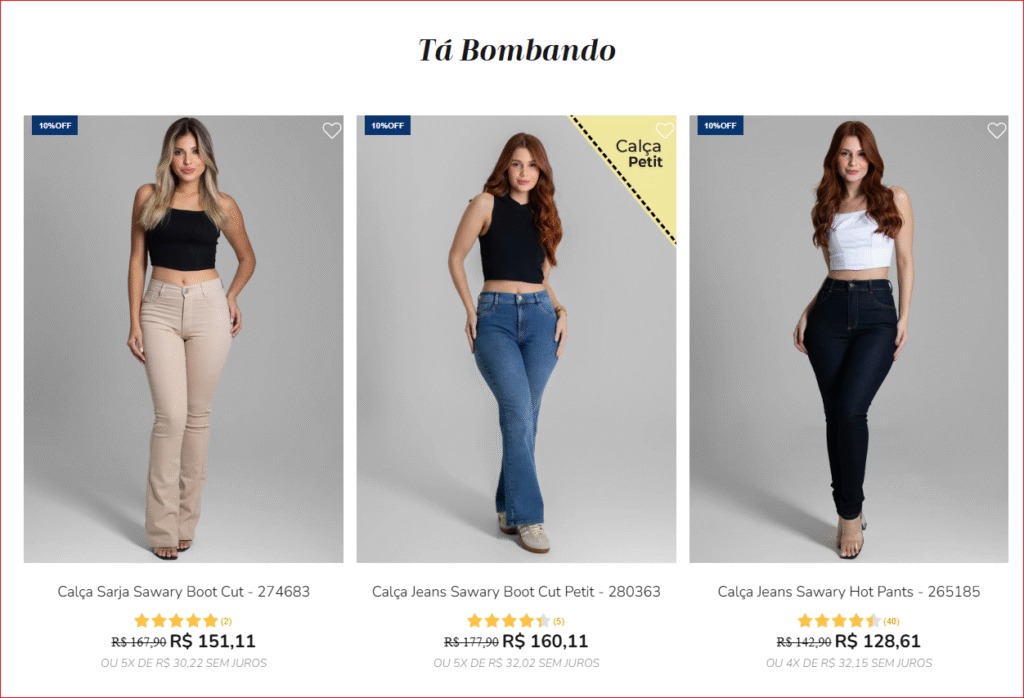This screenshot has height=698, width=1024.
Task: Favorite the Calça Sarja Boot Cut with heart icon
Action: pos(332,131)
